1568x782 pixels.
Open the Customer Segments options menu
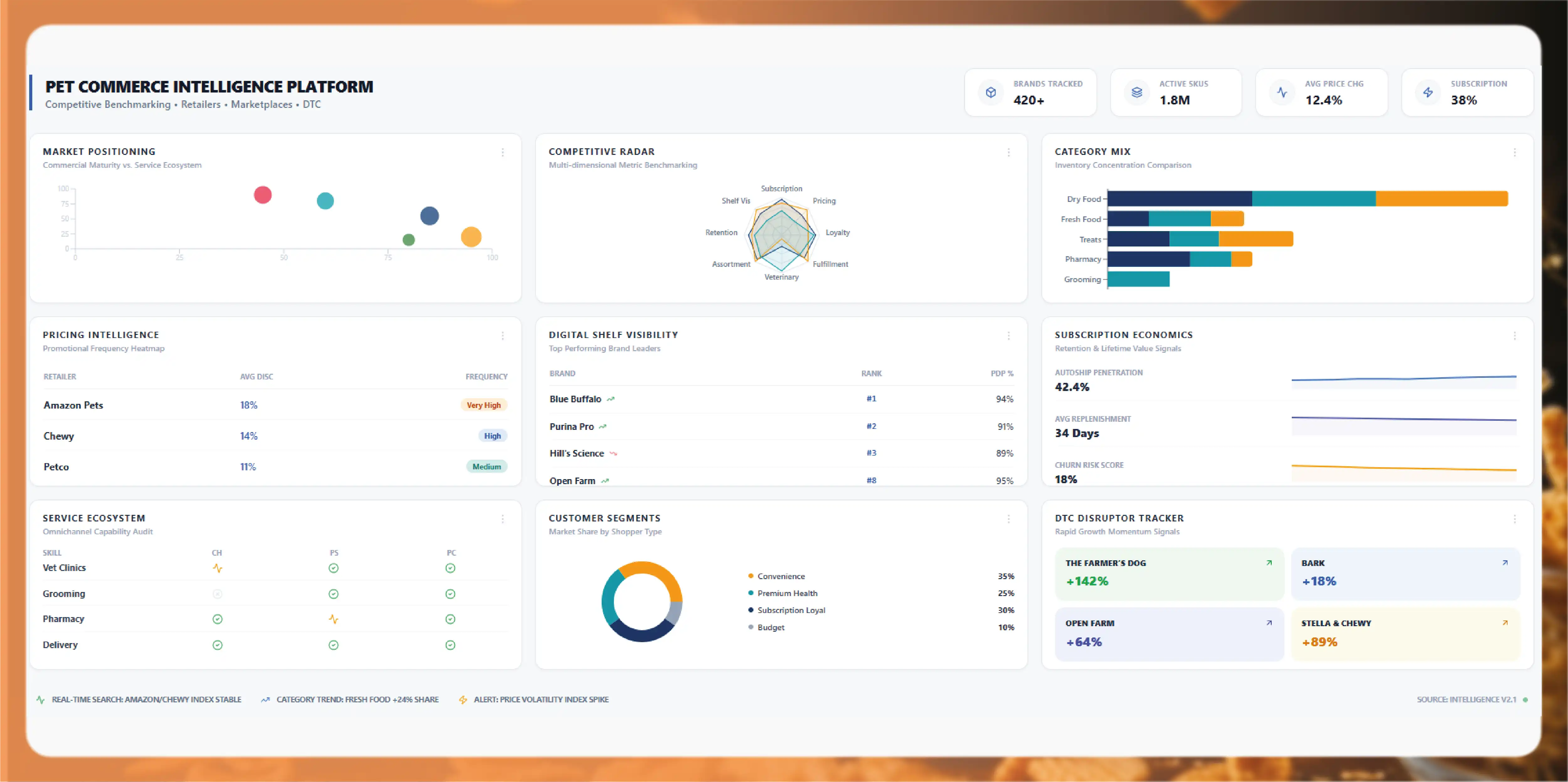pyautogui.click(x=1009, y=519)
